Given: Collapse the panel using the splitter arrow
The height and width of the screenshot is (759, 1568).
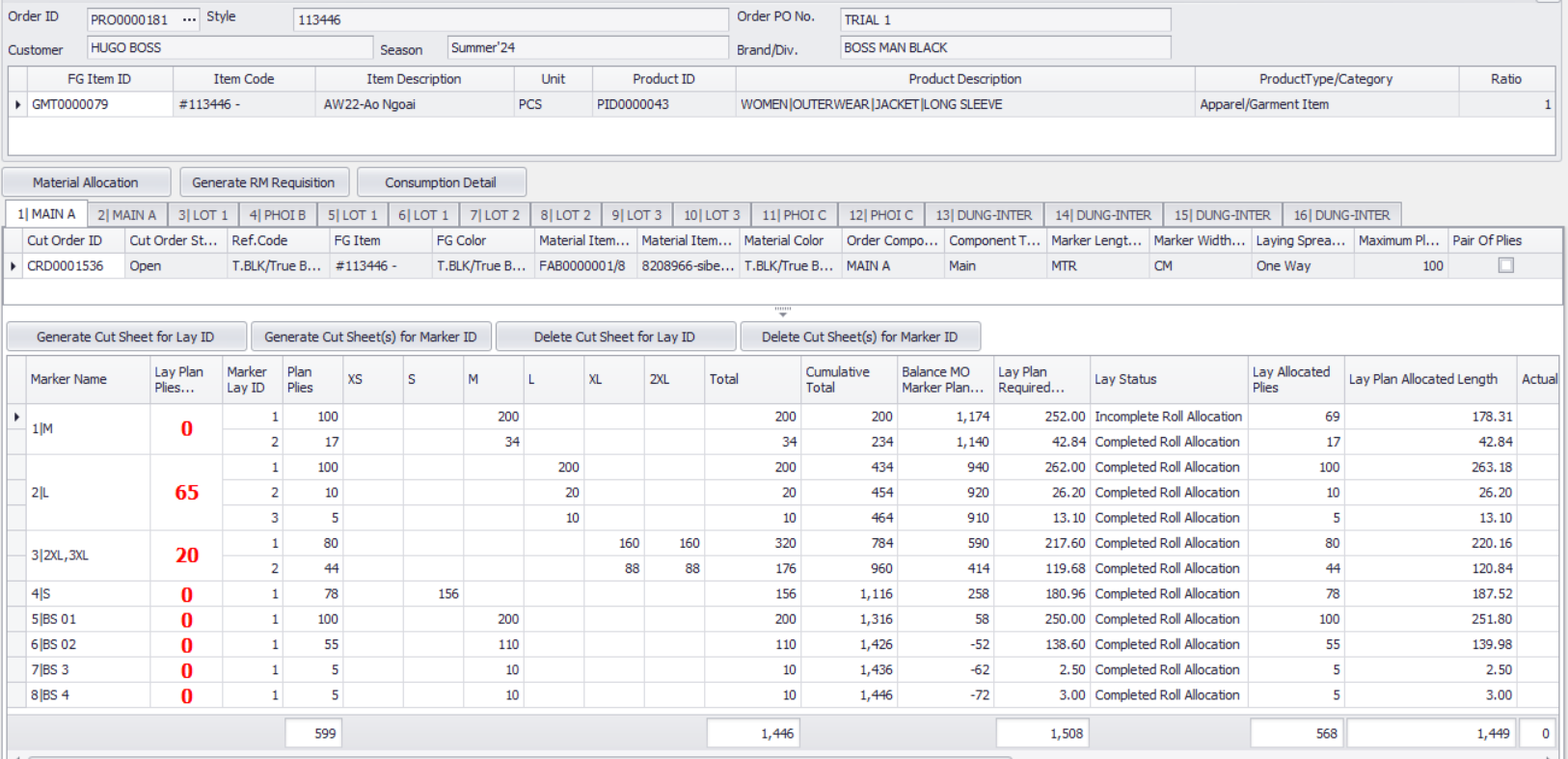Looking at the screenshot, I should tap(783, 312).
